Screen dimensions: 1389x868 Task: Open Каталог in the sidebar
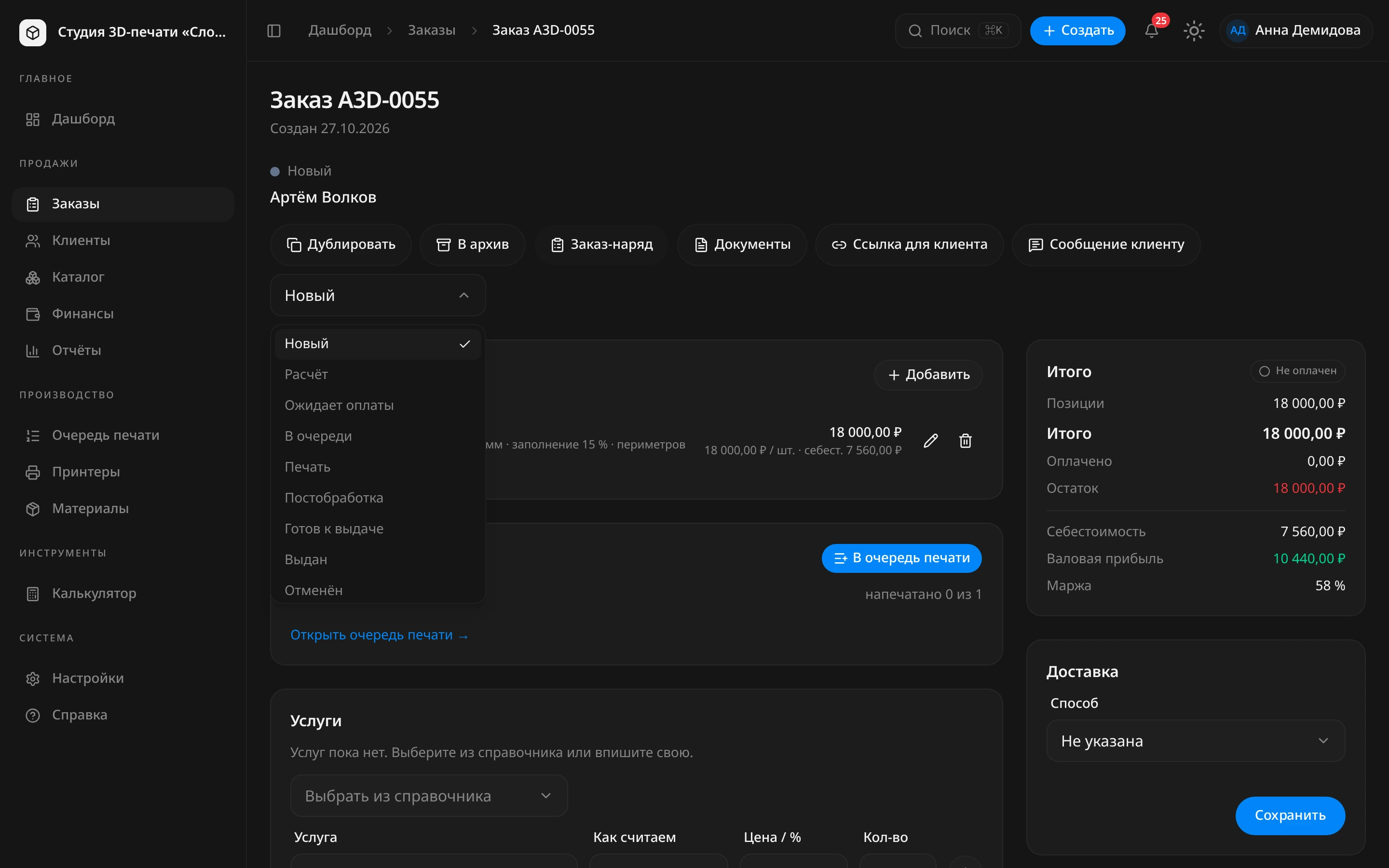pos(123,277)
